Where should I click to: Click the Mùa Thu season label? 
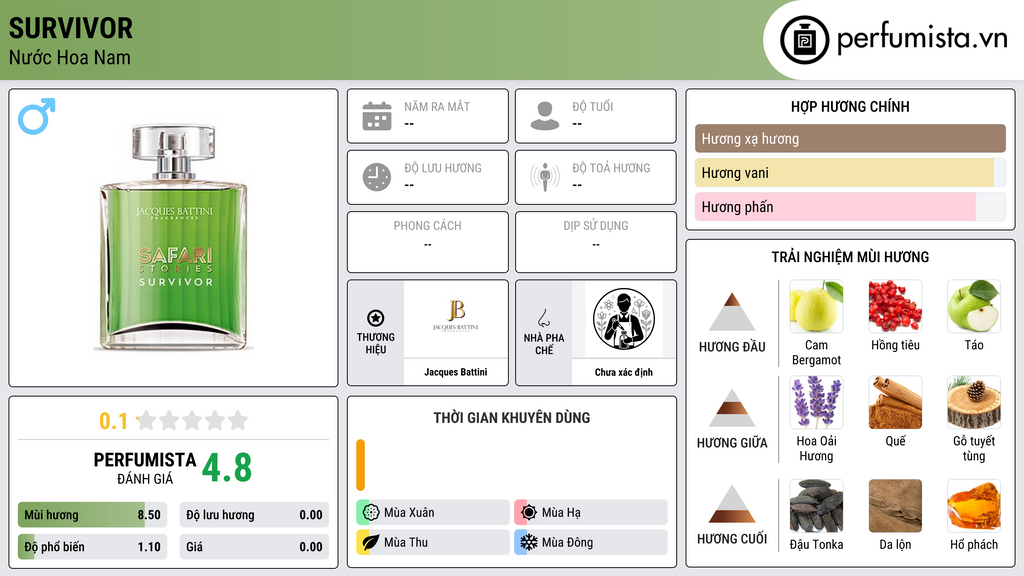(406, 542)
